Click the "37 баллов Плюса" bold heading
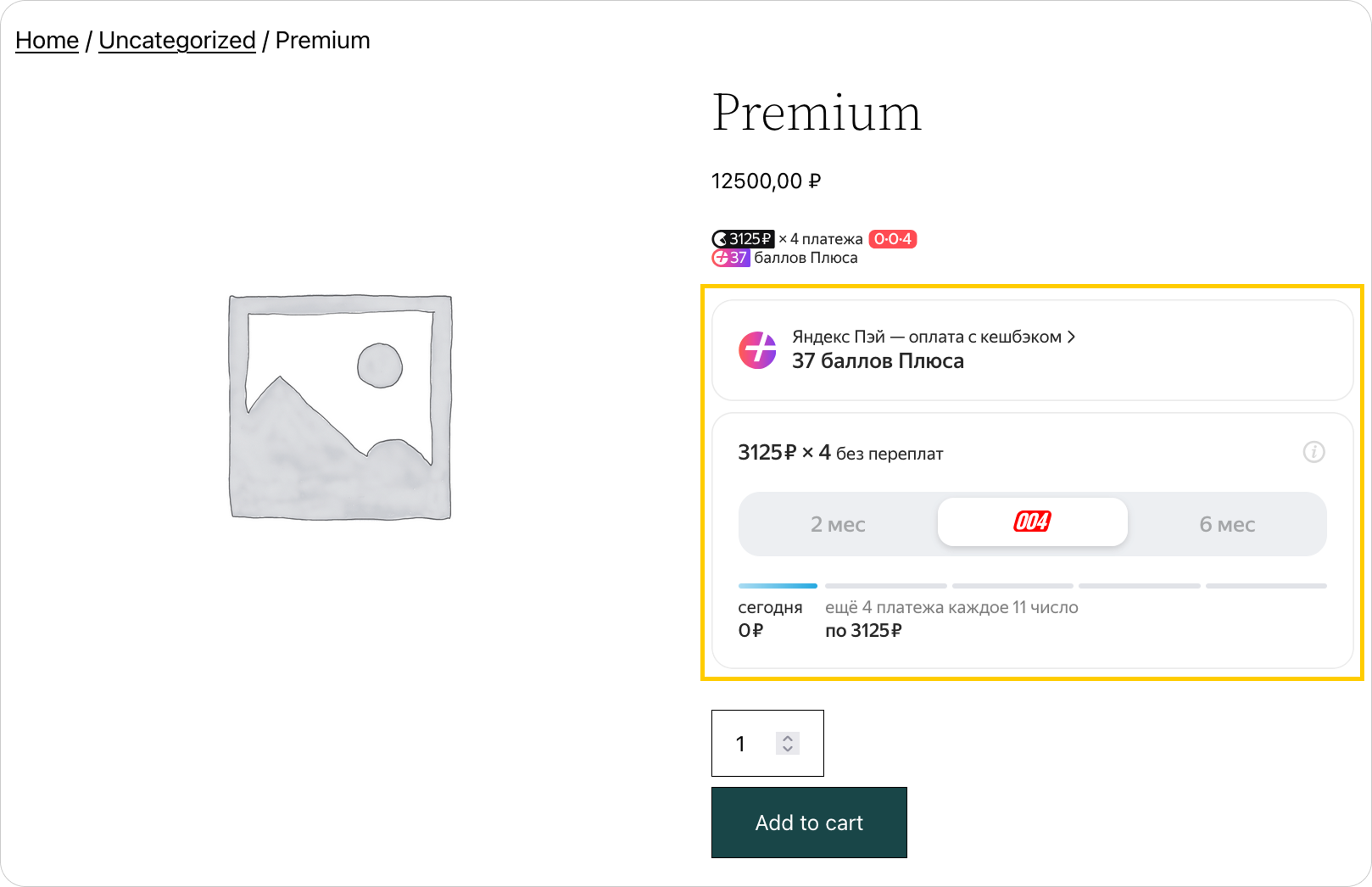This screenshot has width=1372, height=887. (x=878, y=361)
